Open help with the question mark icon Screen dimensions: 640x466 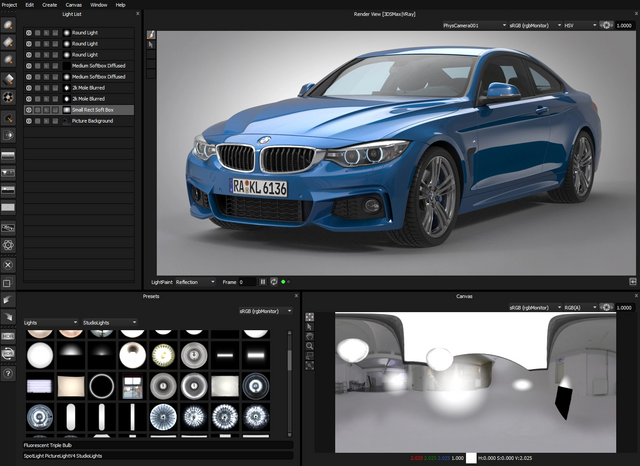[x=8, y=373]
